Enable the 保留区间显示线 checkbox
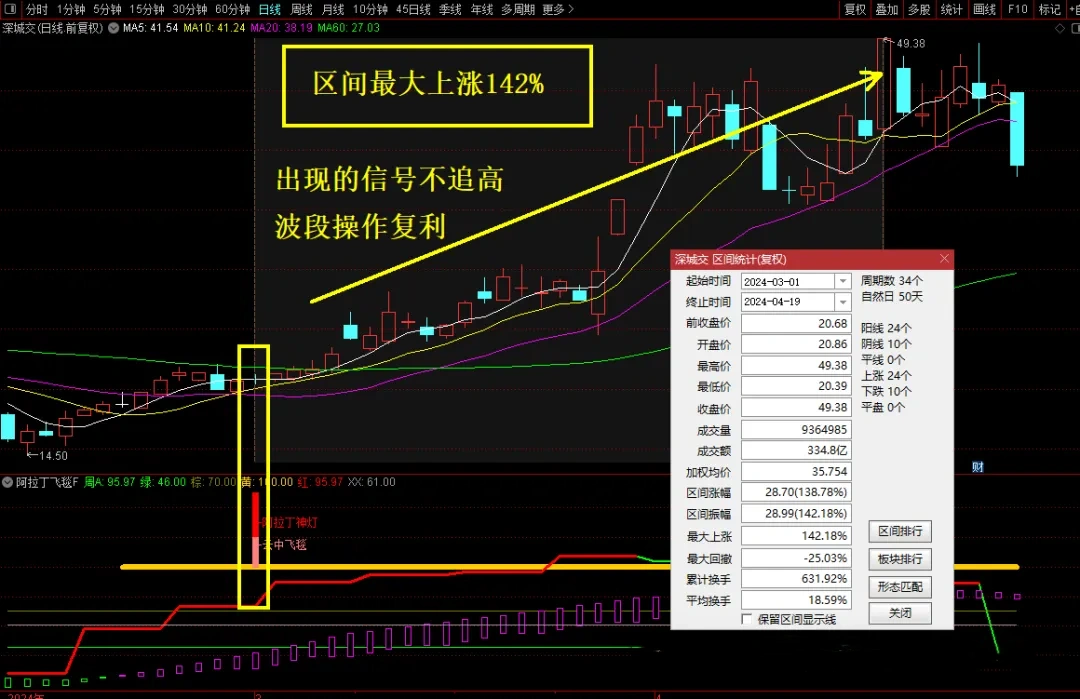The width and height of the screenshot is (1080, 699). pos(746,619)
